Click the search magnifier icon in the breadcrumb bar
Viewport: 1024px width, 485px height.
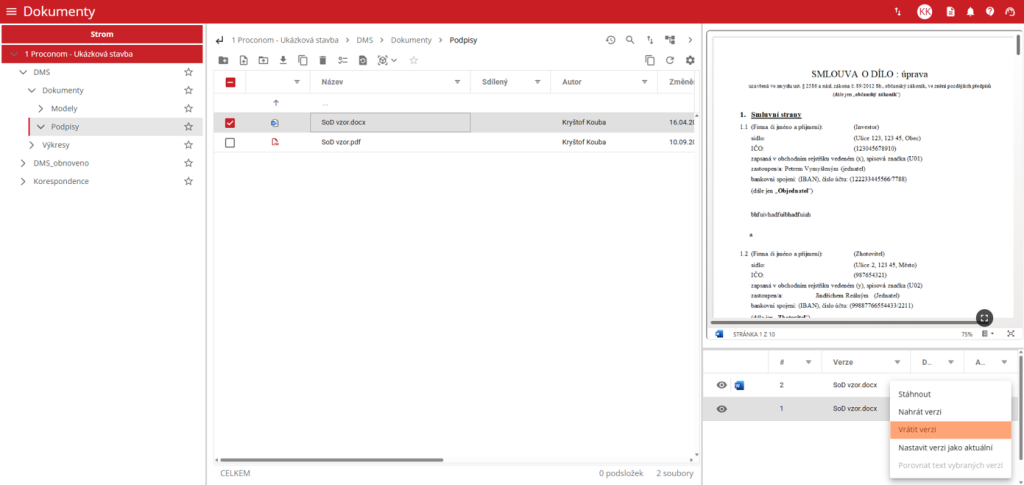pos(630,40)
